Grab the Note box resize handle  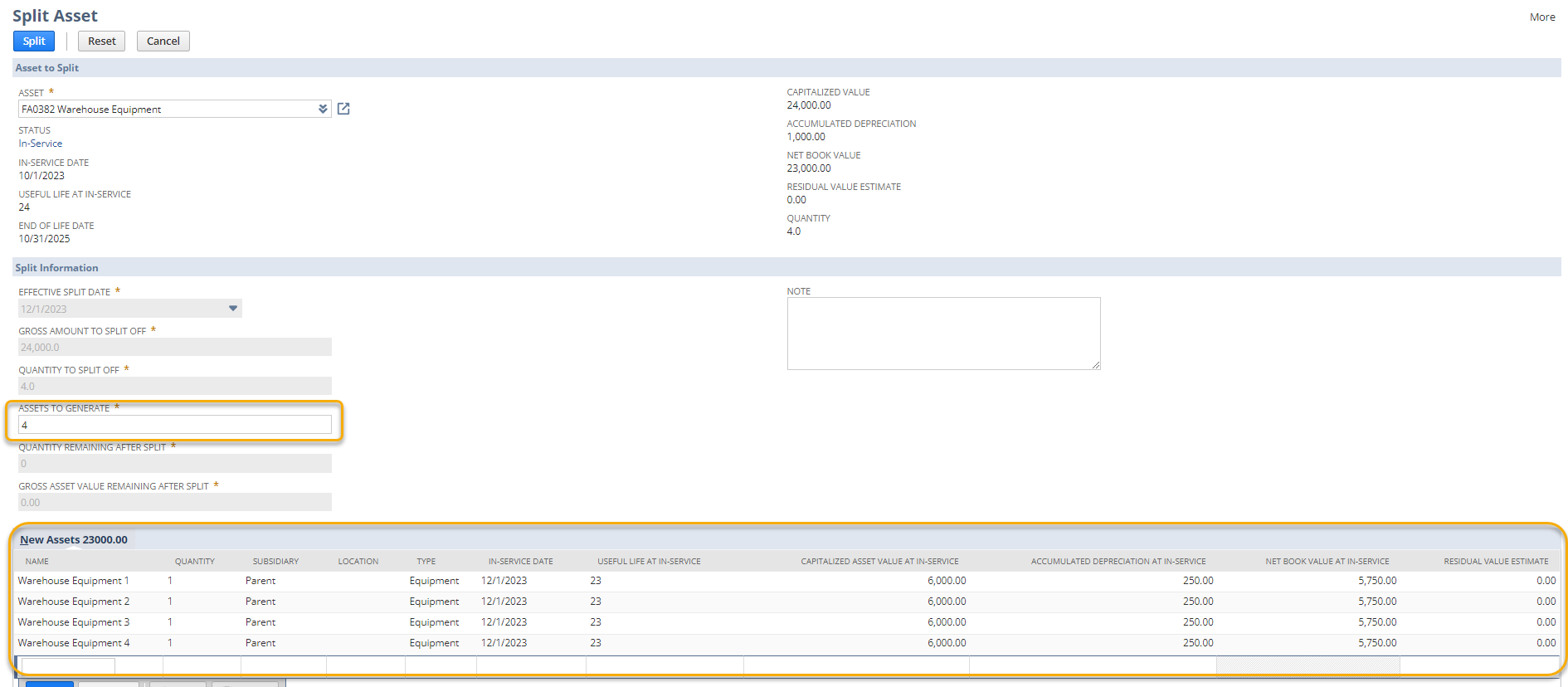click(1096, 365)
